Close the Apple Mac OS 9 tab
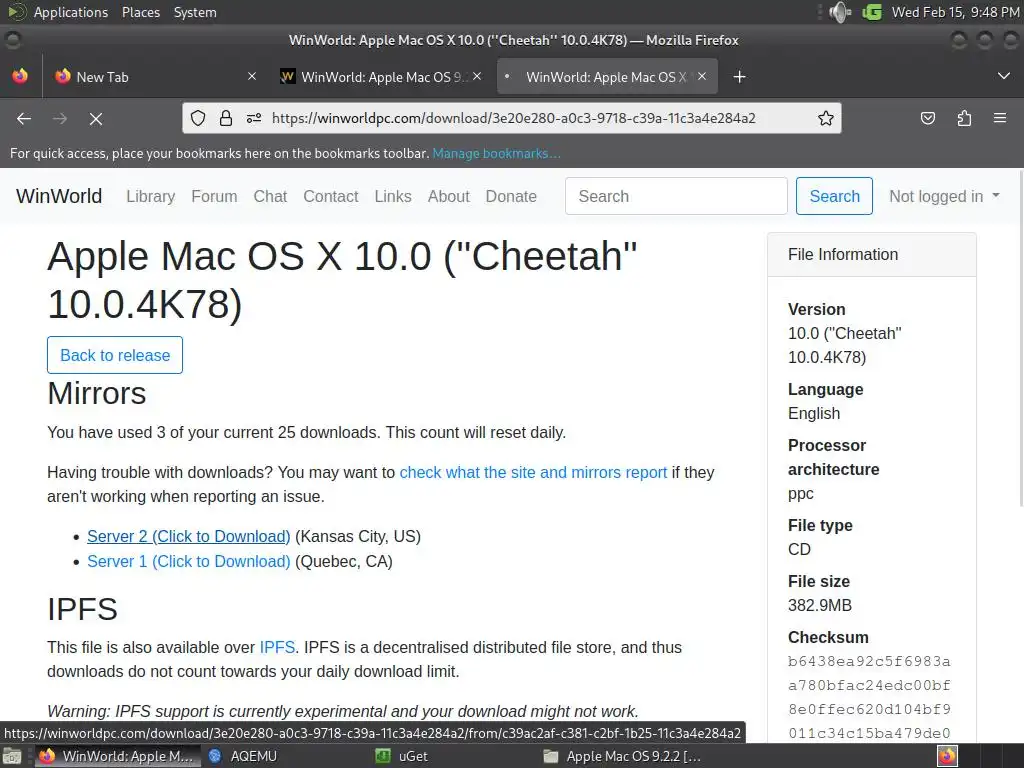The image size is (1024, 768). point(477,76)
